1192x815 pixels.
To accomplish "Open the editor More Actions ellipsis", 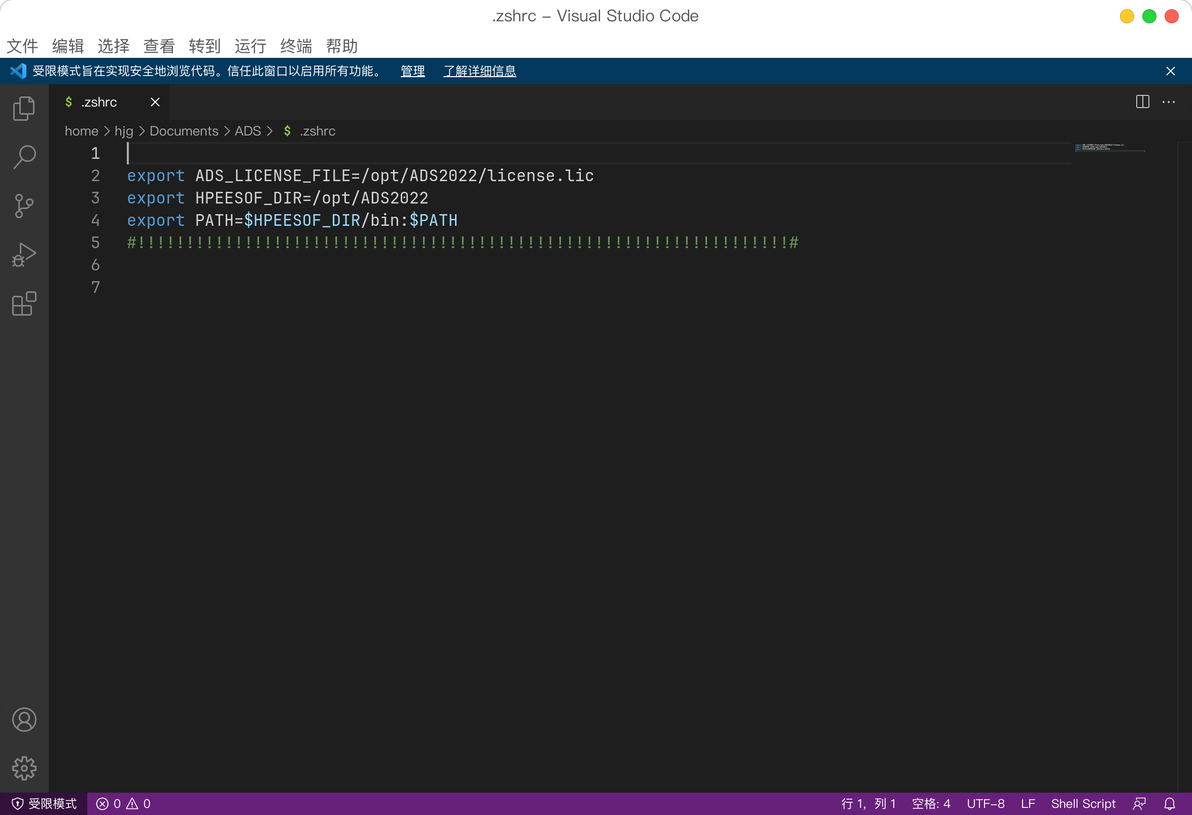I will (1168, 102).
